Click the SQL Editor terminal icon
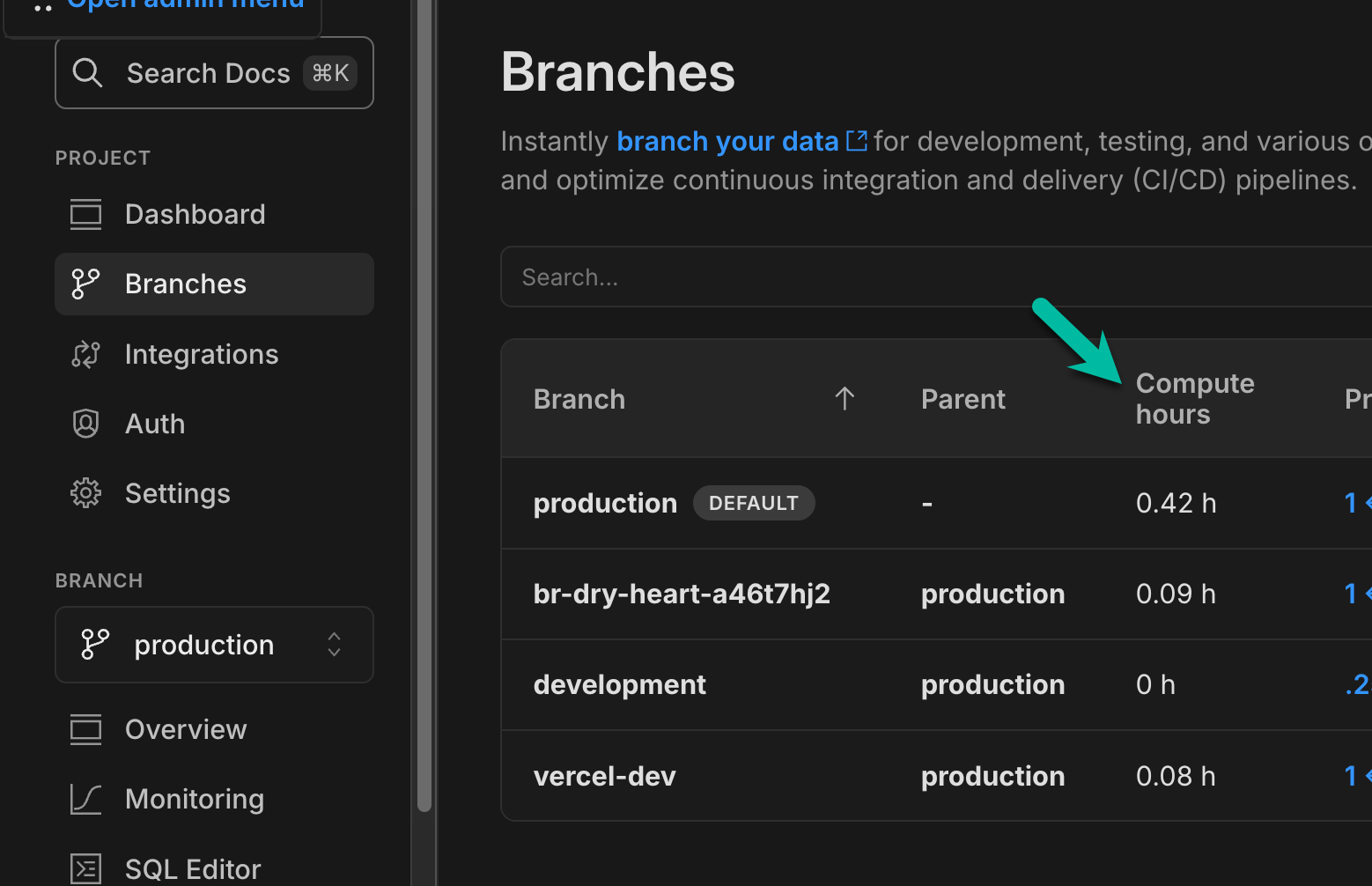The height and width of the screenshot is (886, 1372). pos(85,869)
